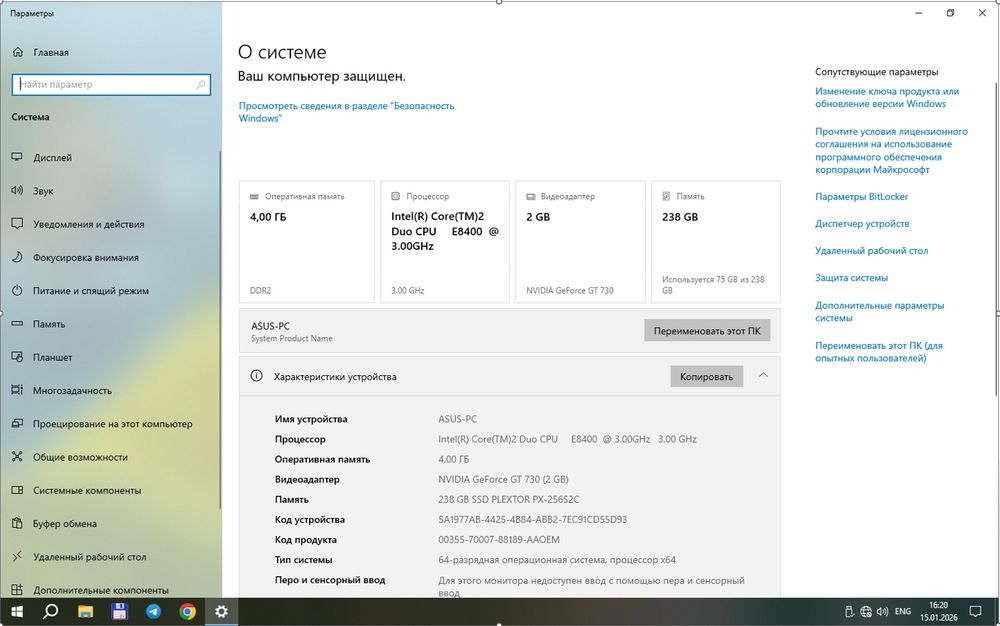Click the Settings gear in taskbar
The image size is (1000, 626).
tap(221, 611)
